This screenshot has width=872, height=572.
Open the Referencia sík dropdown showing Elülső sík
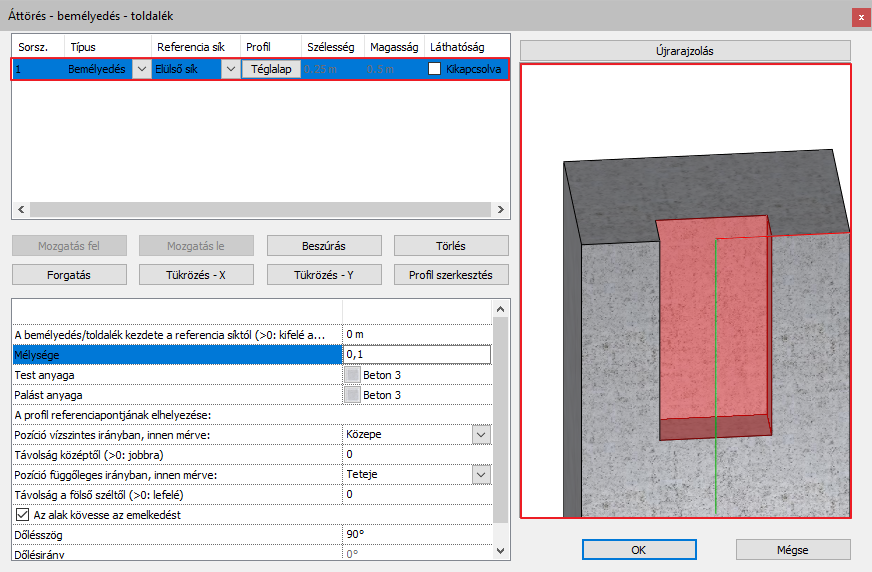(230, 69)
